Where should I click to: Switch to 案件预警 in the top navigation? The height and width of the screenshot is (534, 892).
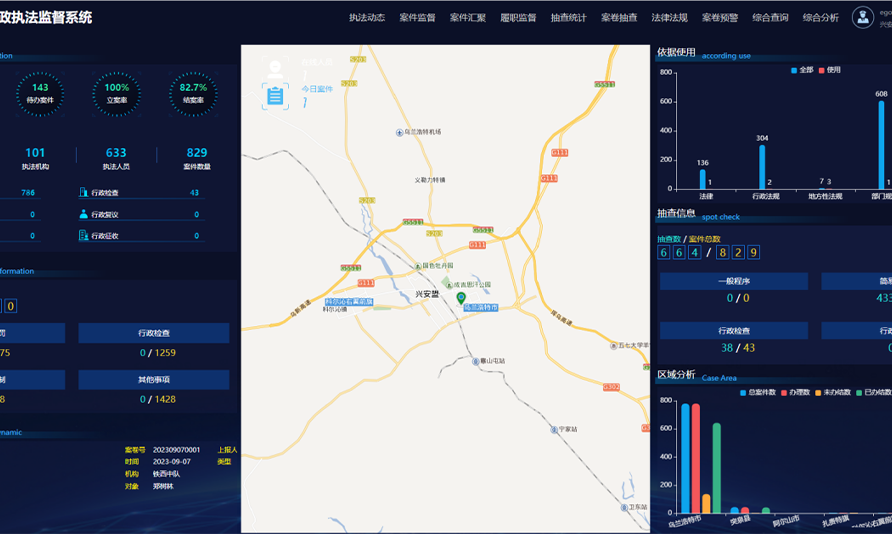pos(719,18)
